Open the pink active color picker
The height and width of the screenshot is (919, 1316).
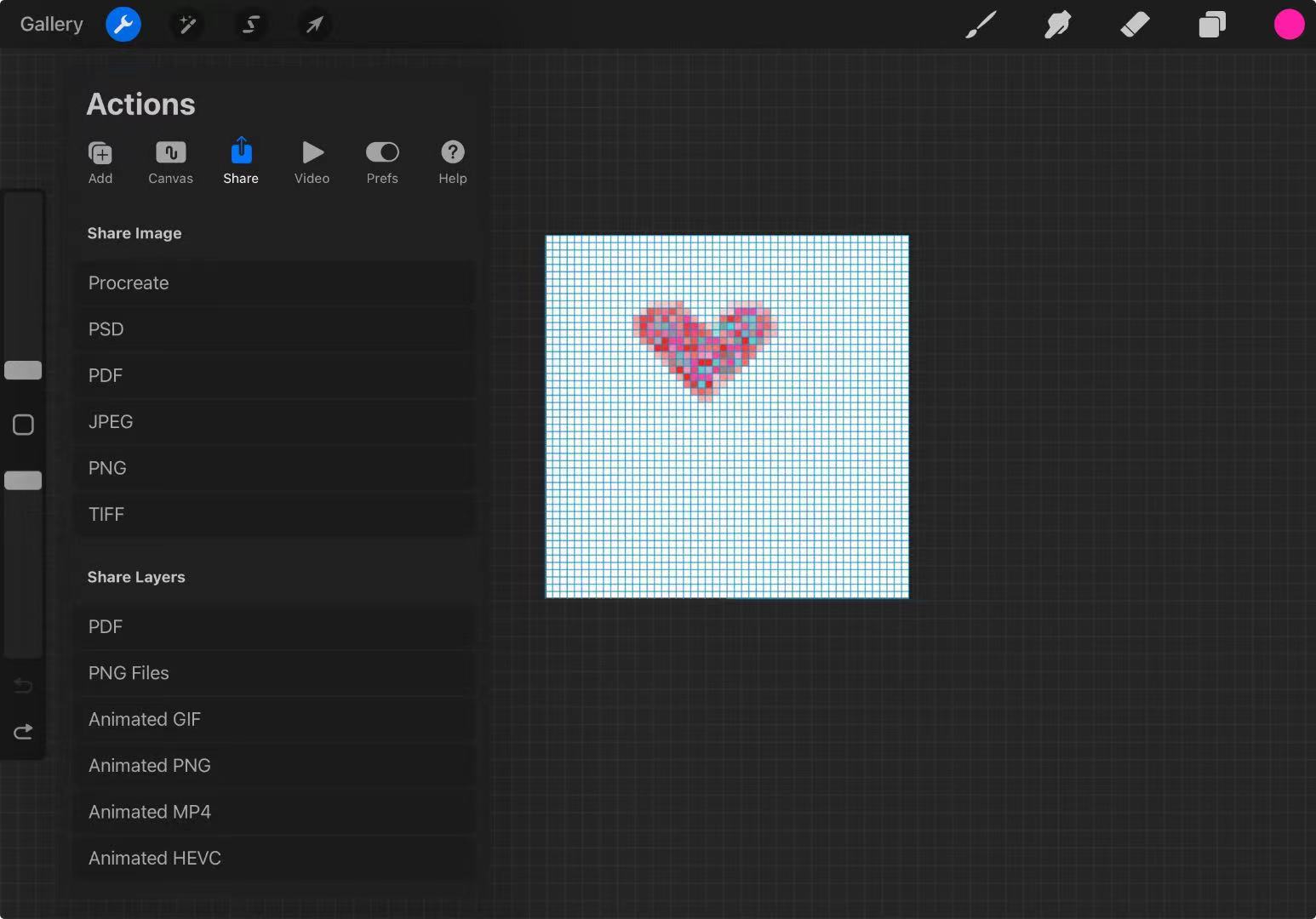pyautogui.click(x=1289, y=25)
